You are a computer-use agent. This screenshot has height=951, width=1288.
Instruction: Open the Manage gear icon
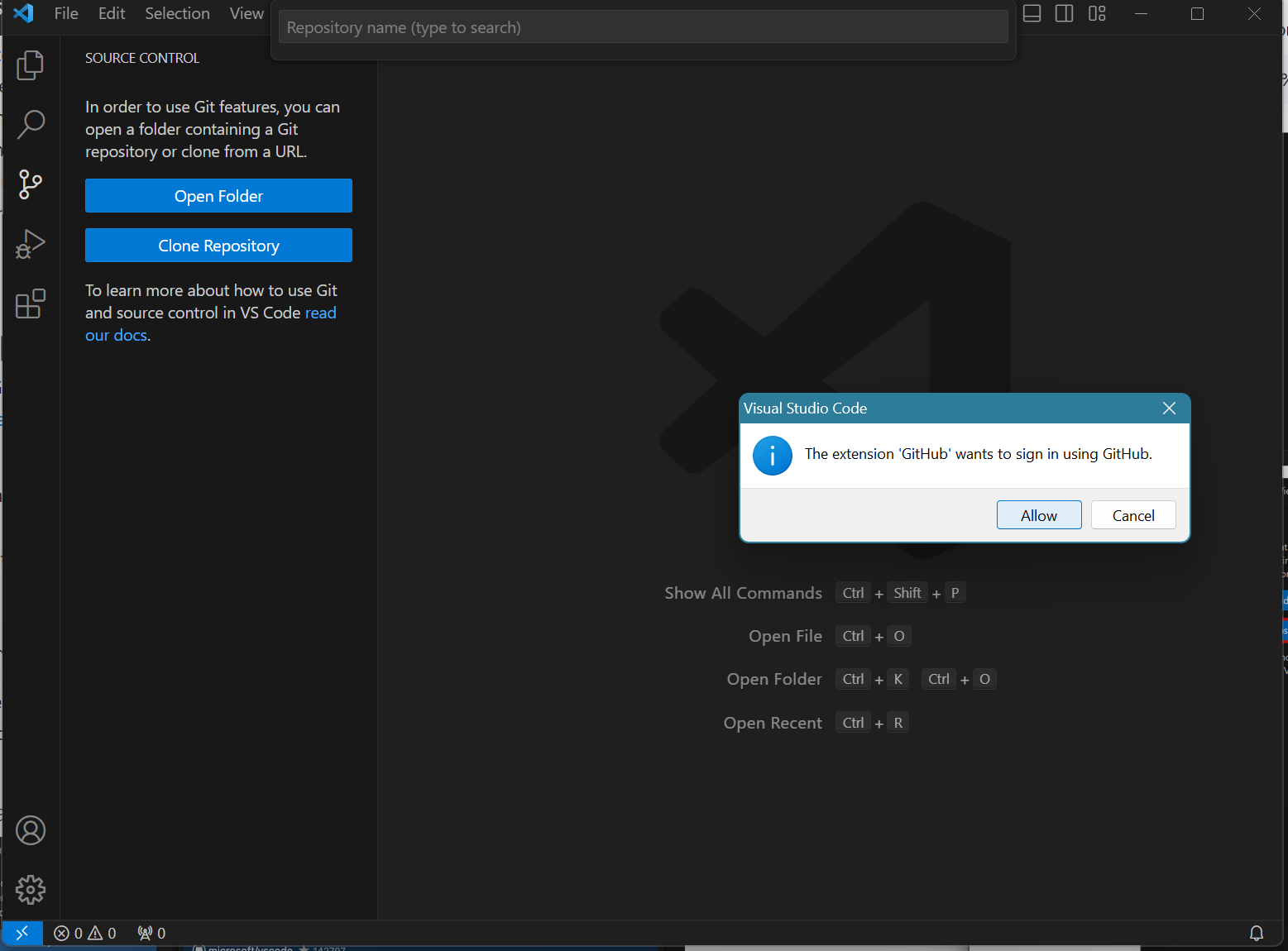click(31, 890)
